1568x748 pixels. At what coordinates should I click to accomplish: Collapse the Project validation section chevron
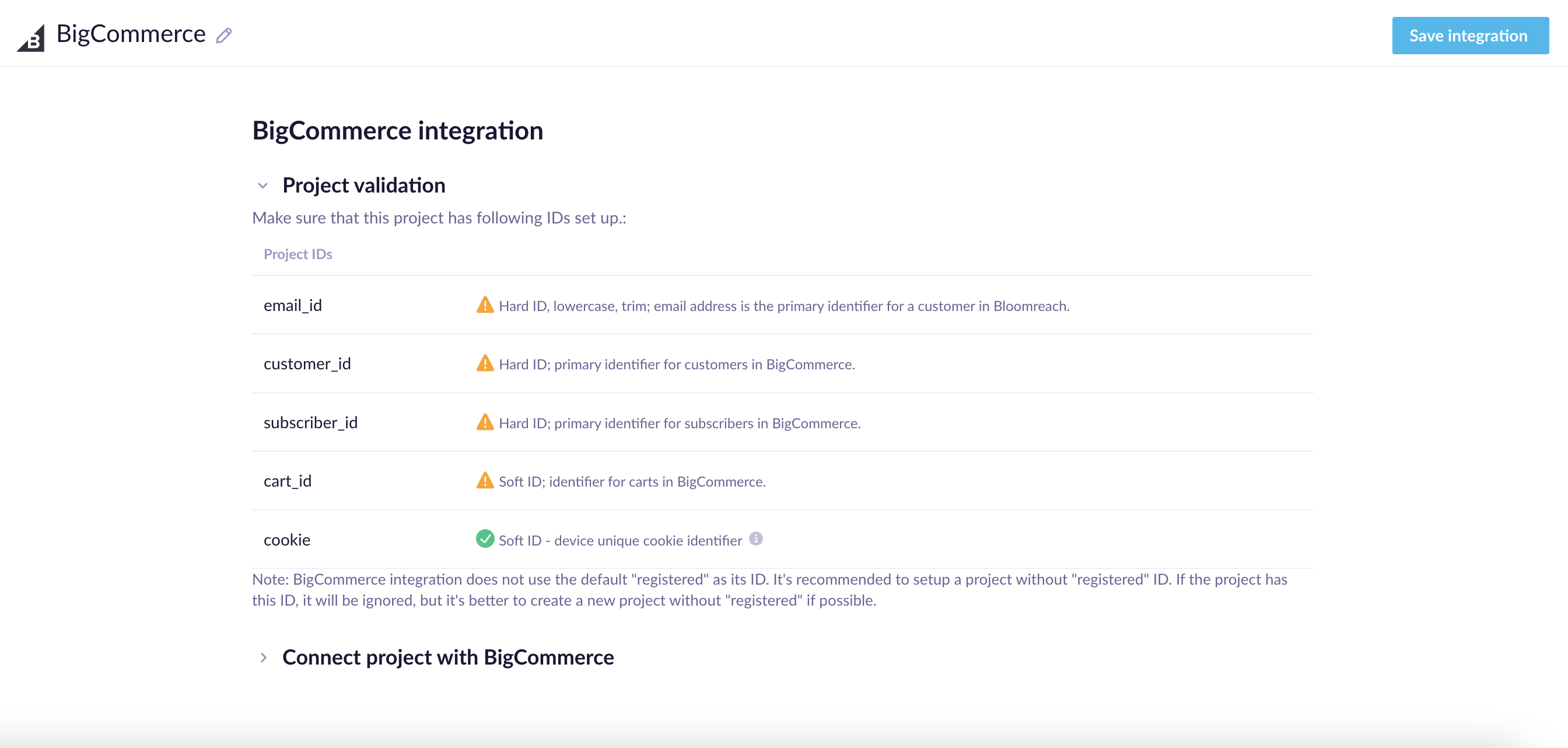pos(263,186)
